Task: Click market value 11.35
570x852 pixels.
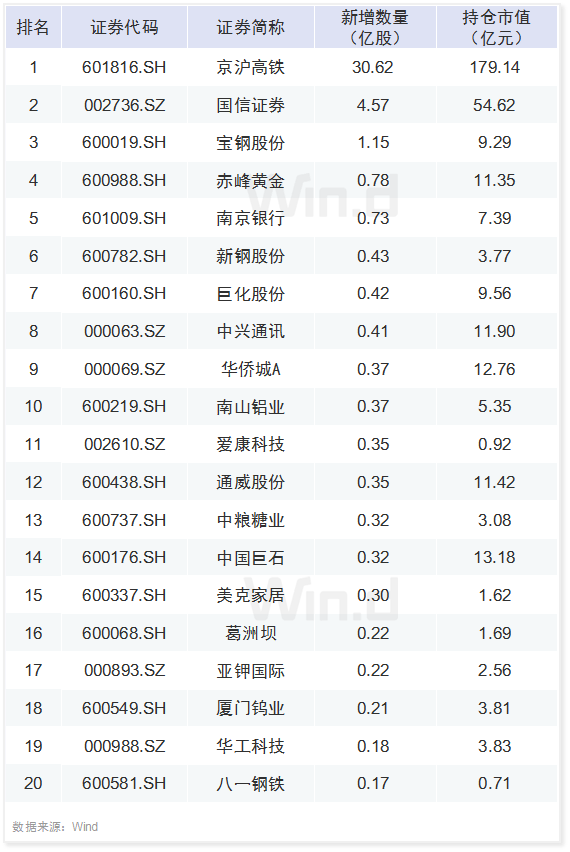Action: (x=494, y=180)
